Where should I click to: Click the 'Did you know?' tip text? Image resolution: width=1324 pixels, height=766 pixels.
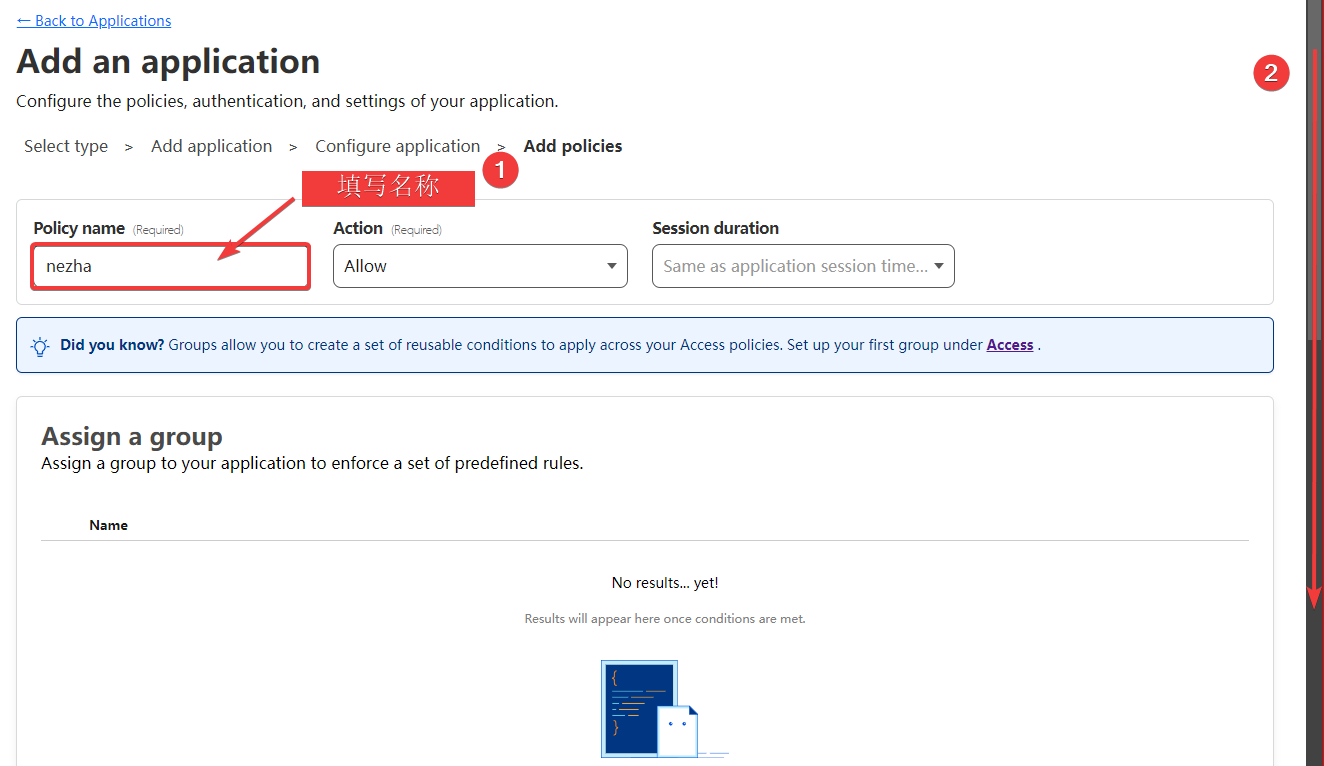(x=112, y=345)
